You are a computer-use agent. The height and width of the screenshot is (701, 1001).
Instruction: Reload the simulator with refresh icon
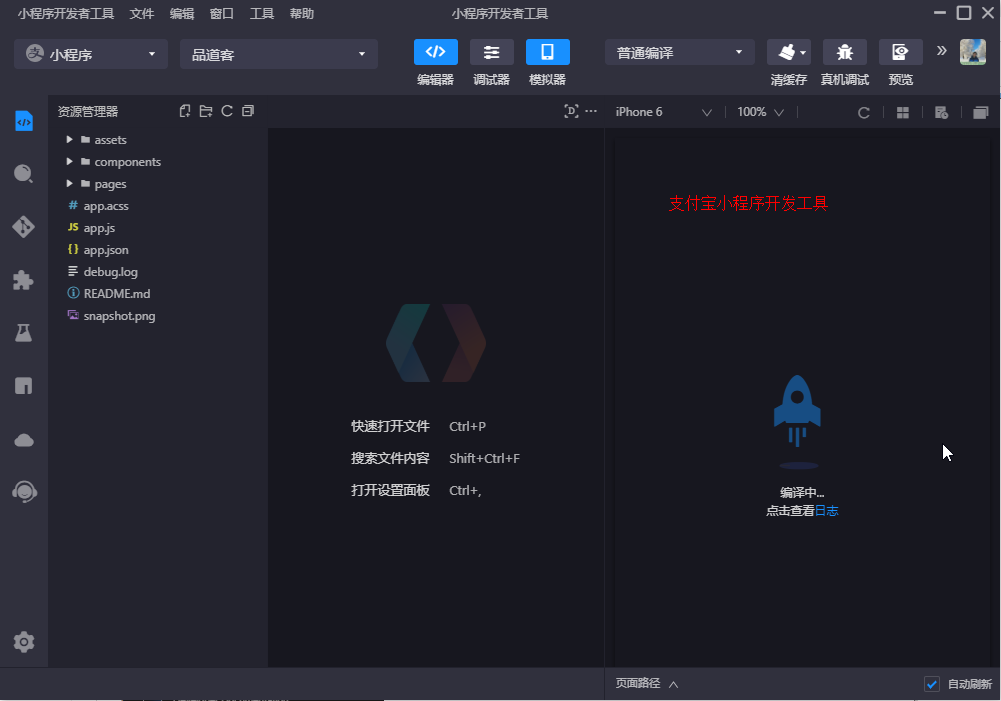pos(864,113)
